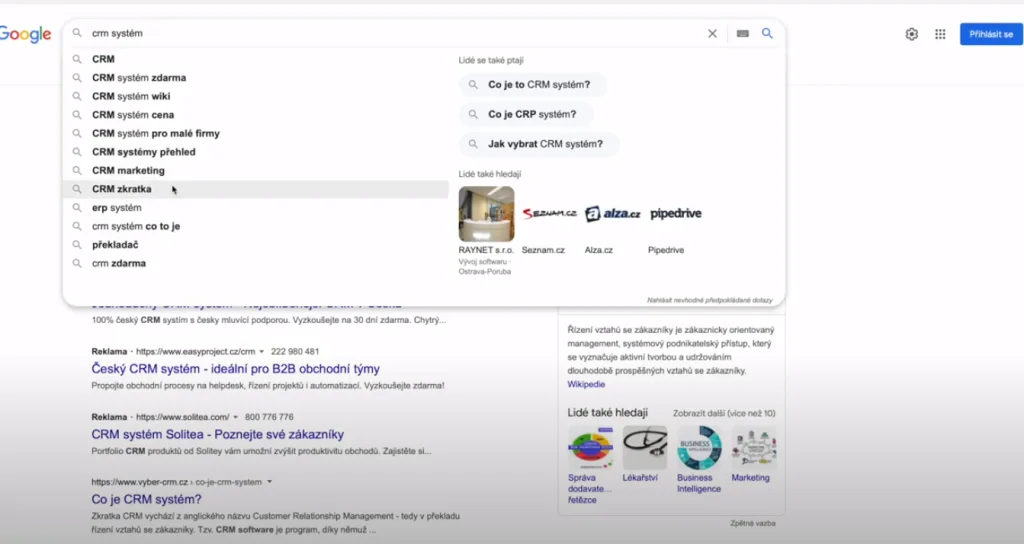Open 'Správa dodavatelského řetězce' thumbnail

click(x=590, y=448)
